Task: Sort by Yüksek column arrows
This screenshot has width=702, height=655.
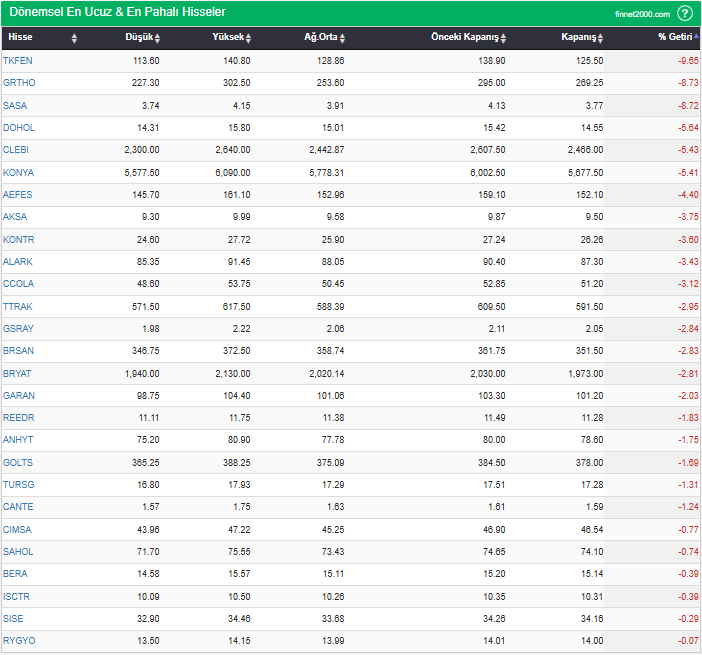Action: point(248,38)
